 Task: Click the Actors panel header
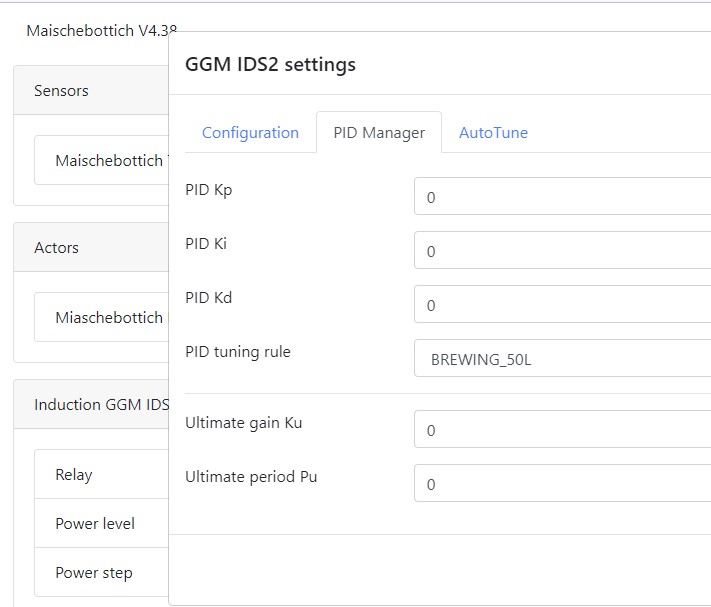56,248
